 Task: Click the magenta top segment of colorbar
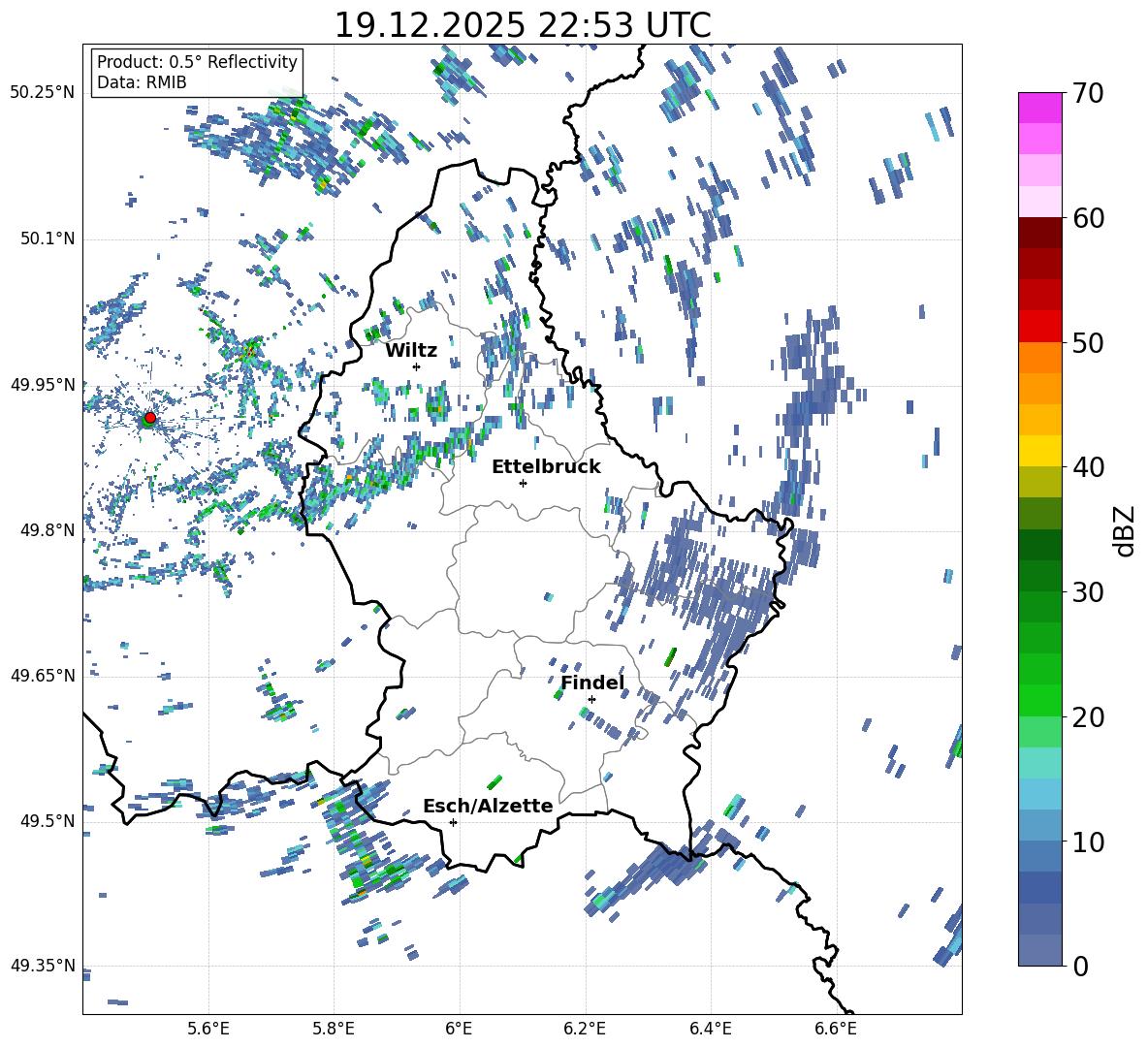1039,108
